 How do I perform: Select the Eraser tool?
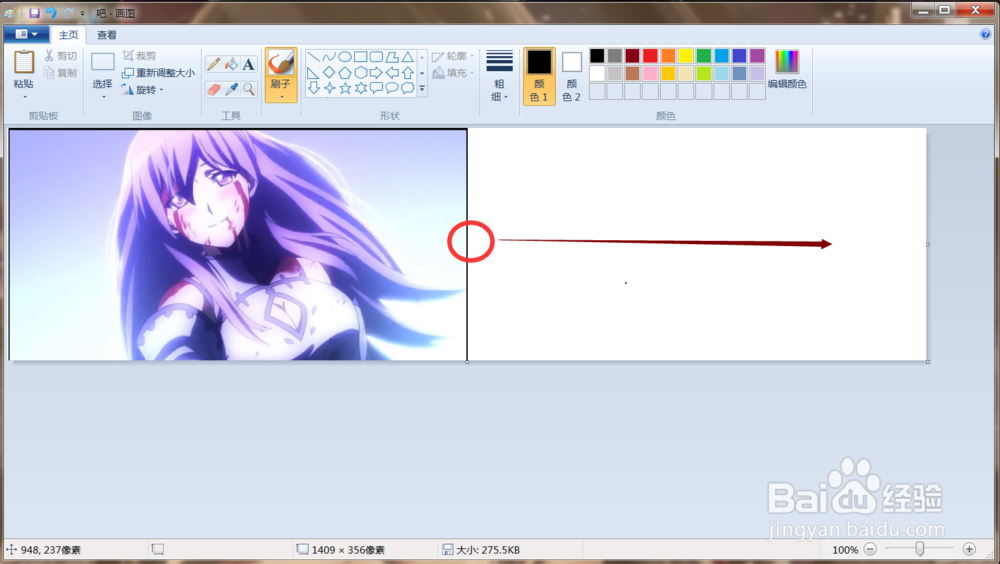(214, 89)
